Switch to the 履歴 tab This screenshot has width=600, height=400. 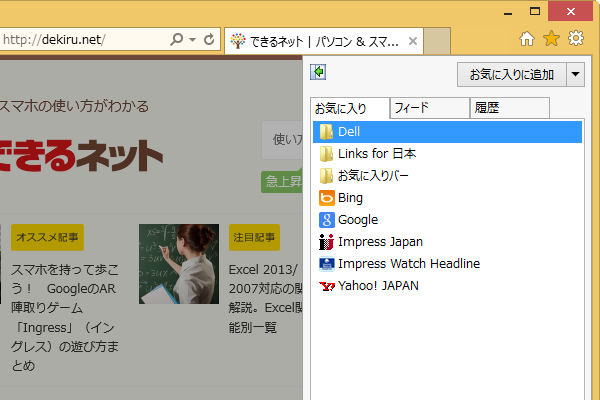click(510, 108)
